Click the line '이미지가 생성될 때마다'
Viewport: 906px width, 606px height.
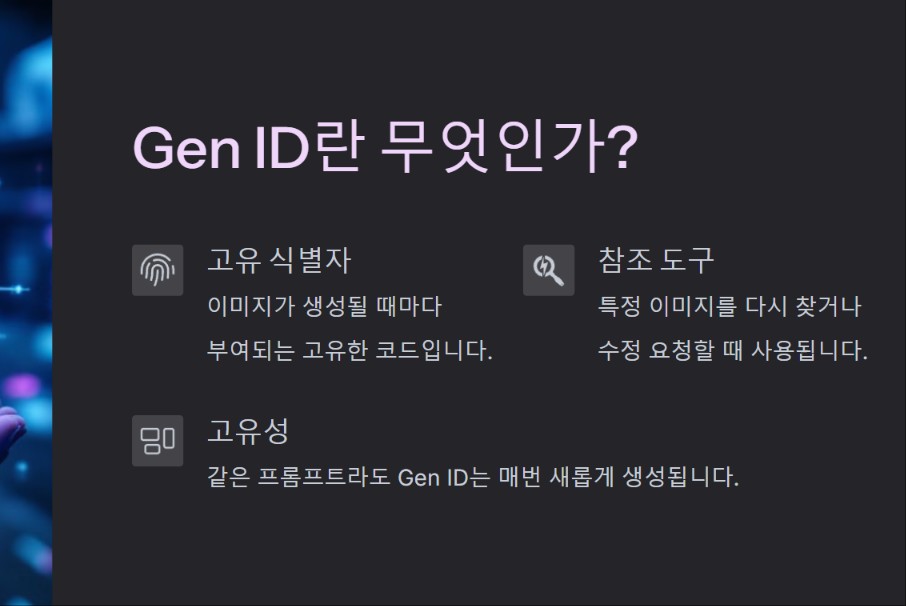coord(324,306)
